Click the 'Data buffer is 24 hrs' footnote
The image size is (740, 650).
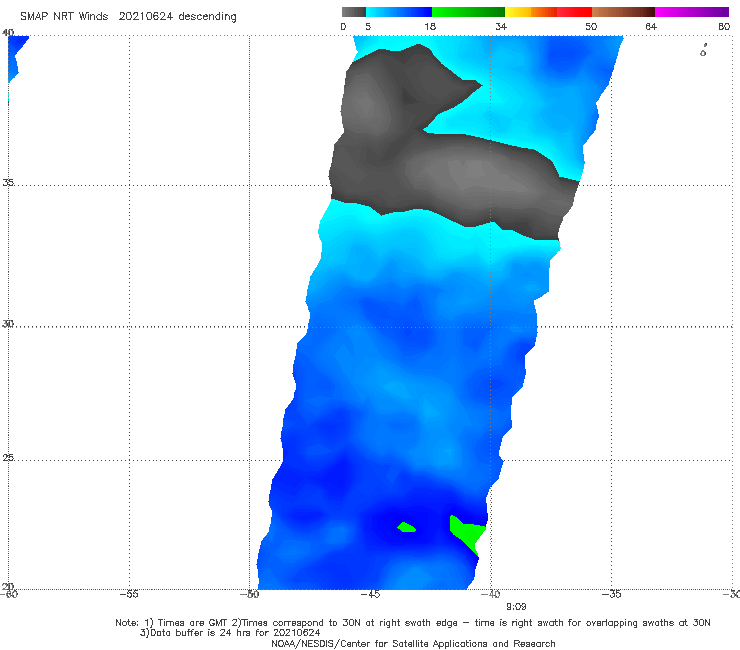click(230, 633)
